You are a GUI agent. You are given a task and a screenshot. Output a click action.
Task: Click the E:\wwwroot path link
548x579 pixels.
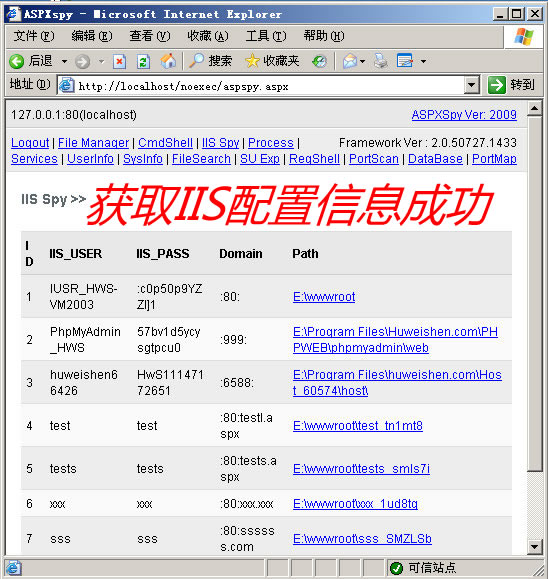(x=324, y=297)
